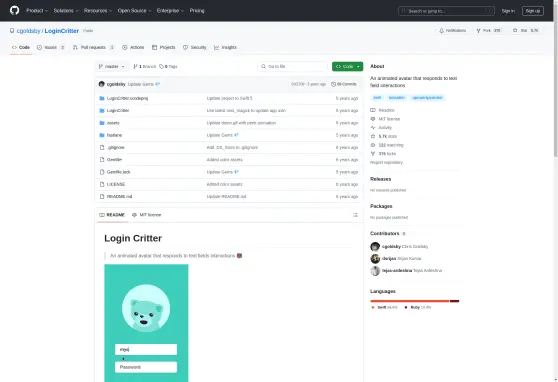The height and width of the screenshot is (382, 558).
Task: View the watching count link
Action: tap(387, 145)
